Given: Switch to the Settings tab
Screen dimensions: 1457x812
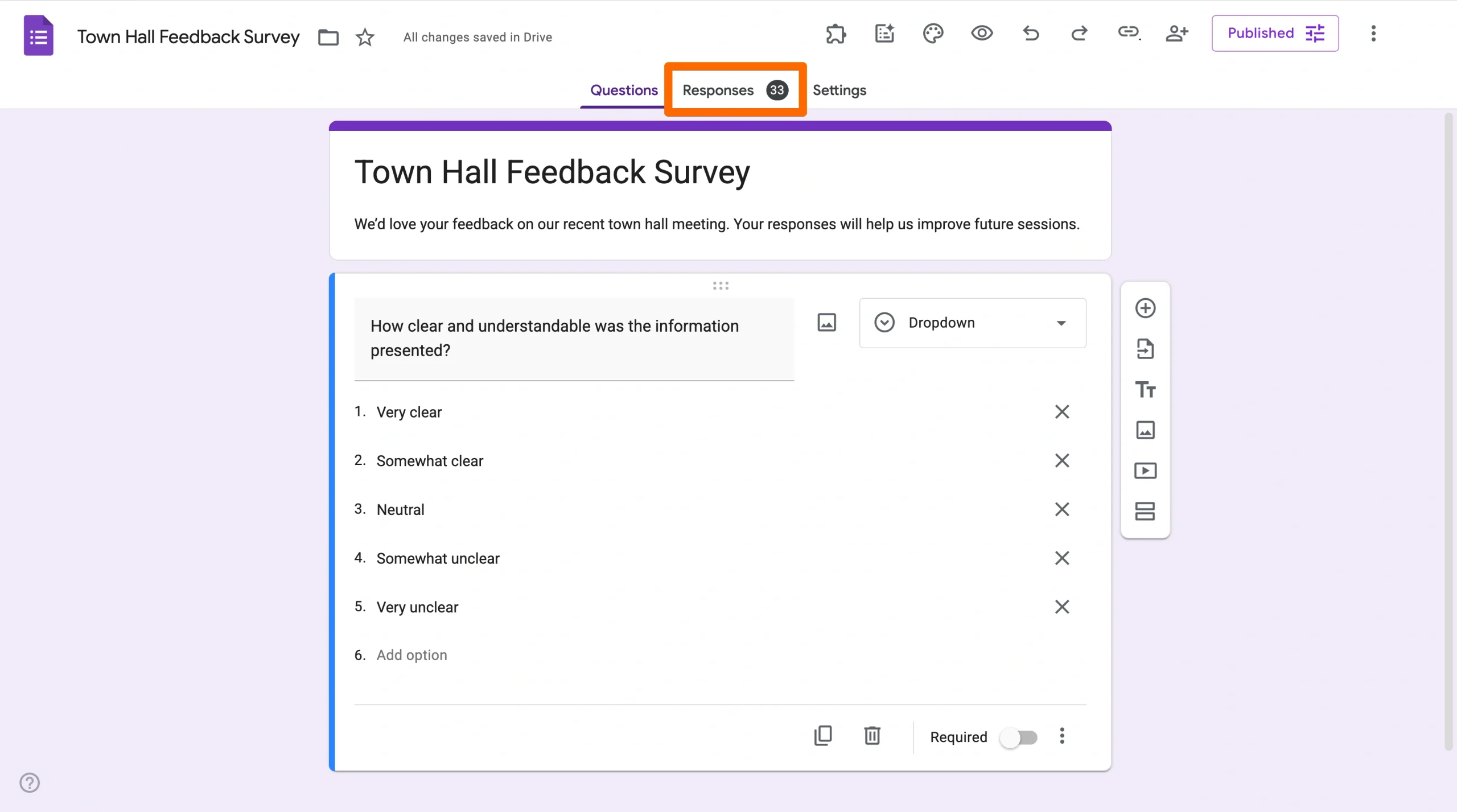Looking at the screenshot, I should click(839, 90).
